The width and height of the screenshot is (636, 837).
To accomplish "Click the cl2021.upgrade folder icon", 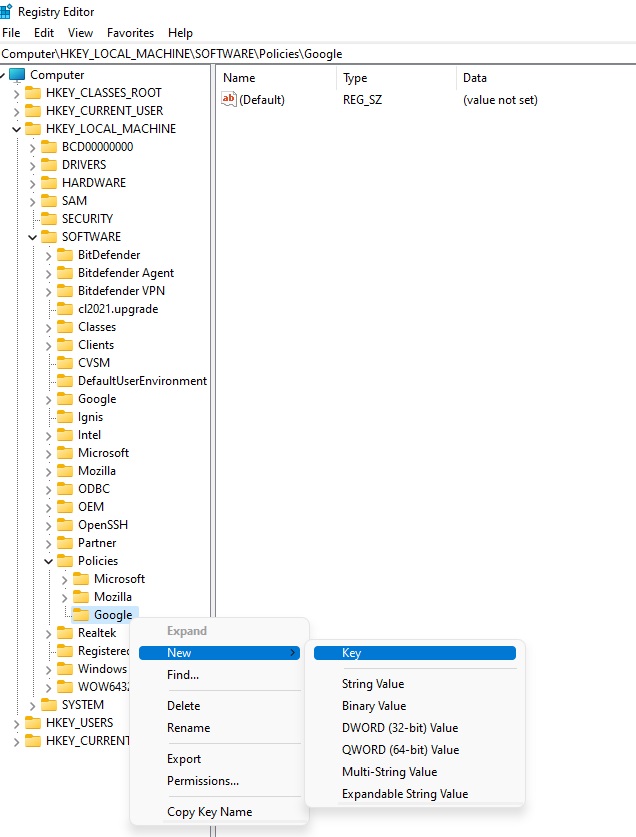I will tap(65, 309).
